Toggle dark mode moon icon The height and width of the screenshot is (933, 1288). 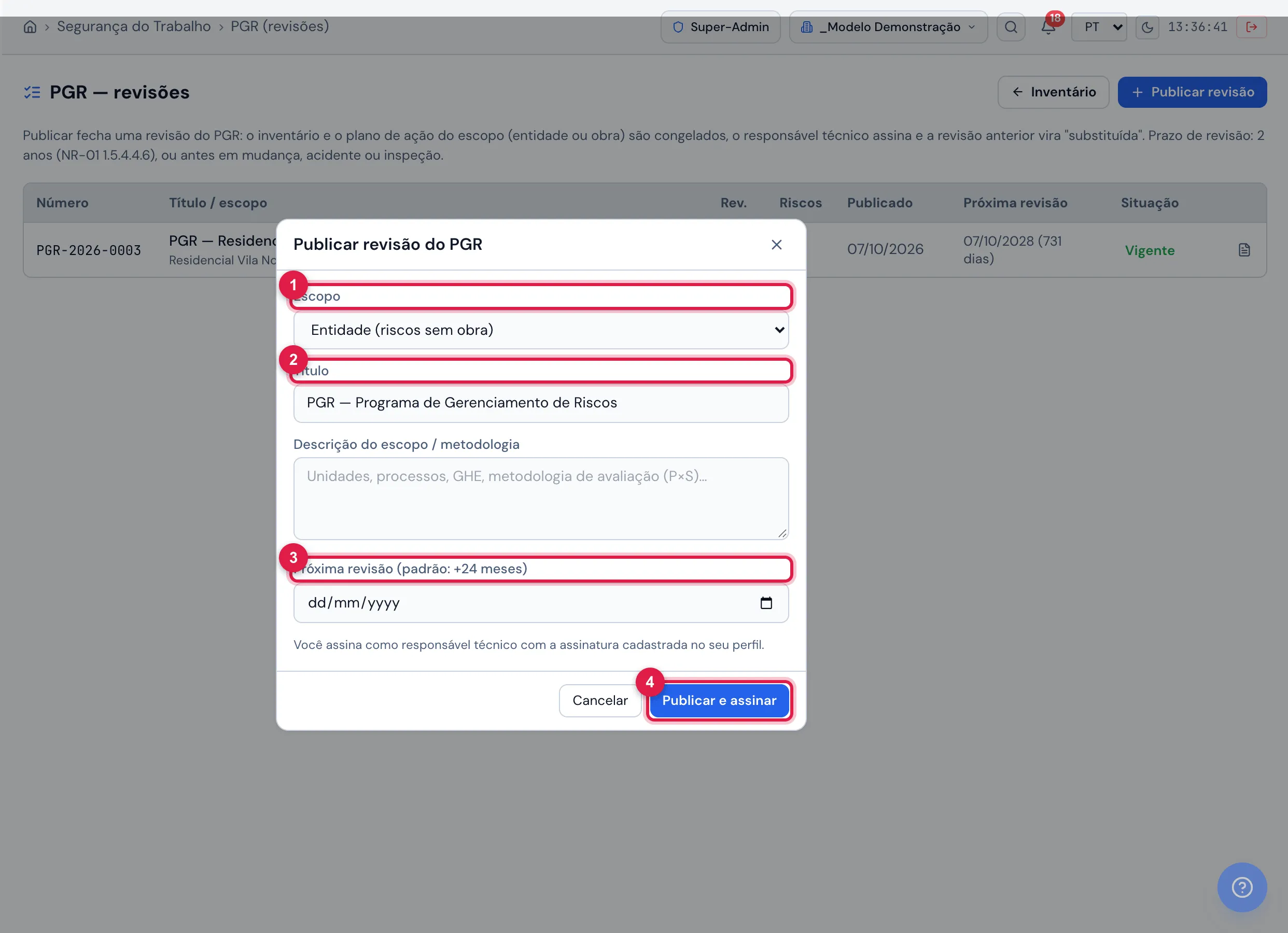click(1147, 27)
